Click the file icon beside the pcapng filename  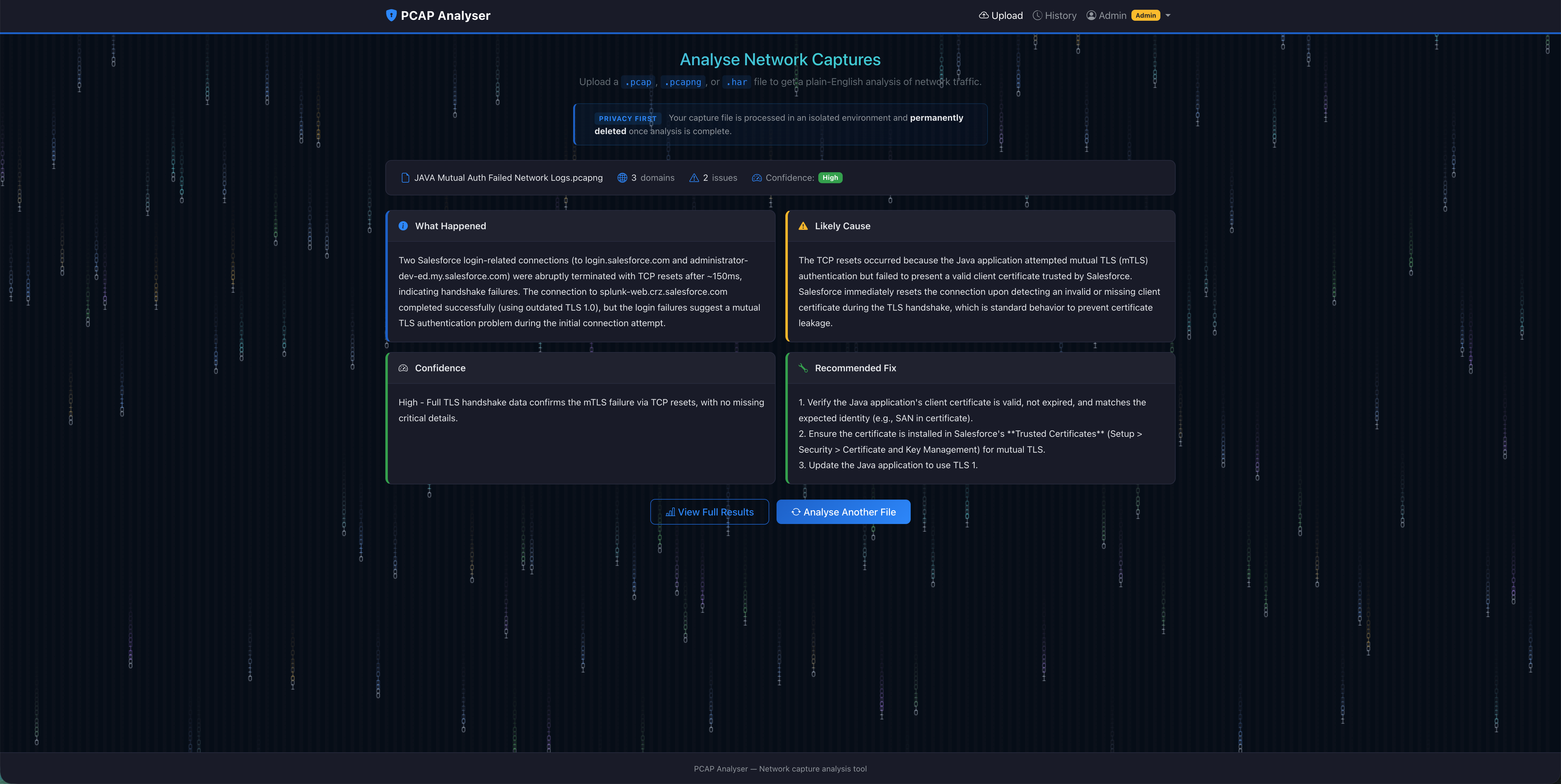pos(405,177)
